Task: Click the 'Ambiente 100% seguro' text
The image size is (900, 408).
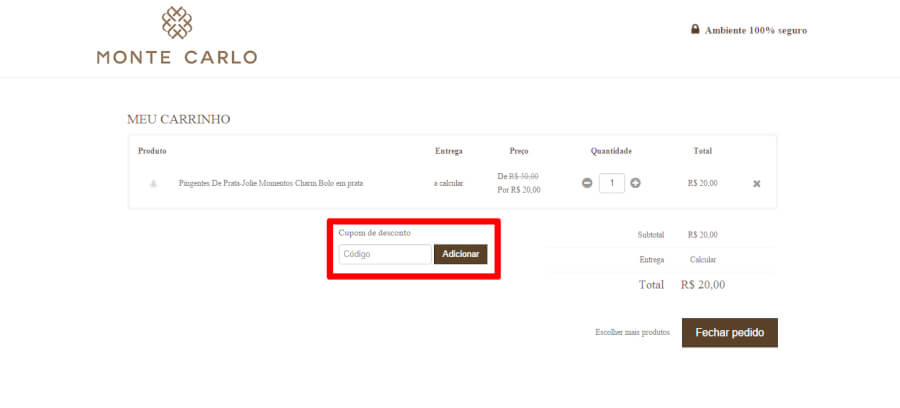Action: (755, 30)
